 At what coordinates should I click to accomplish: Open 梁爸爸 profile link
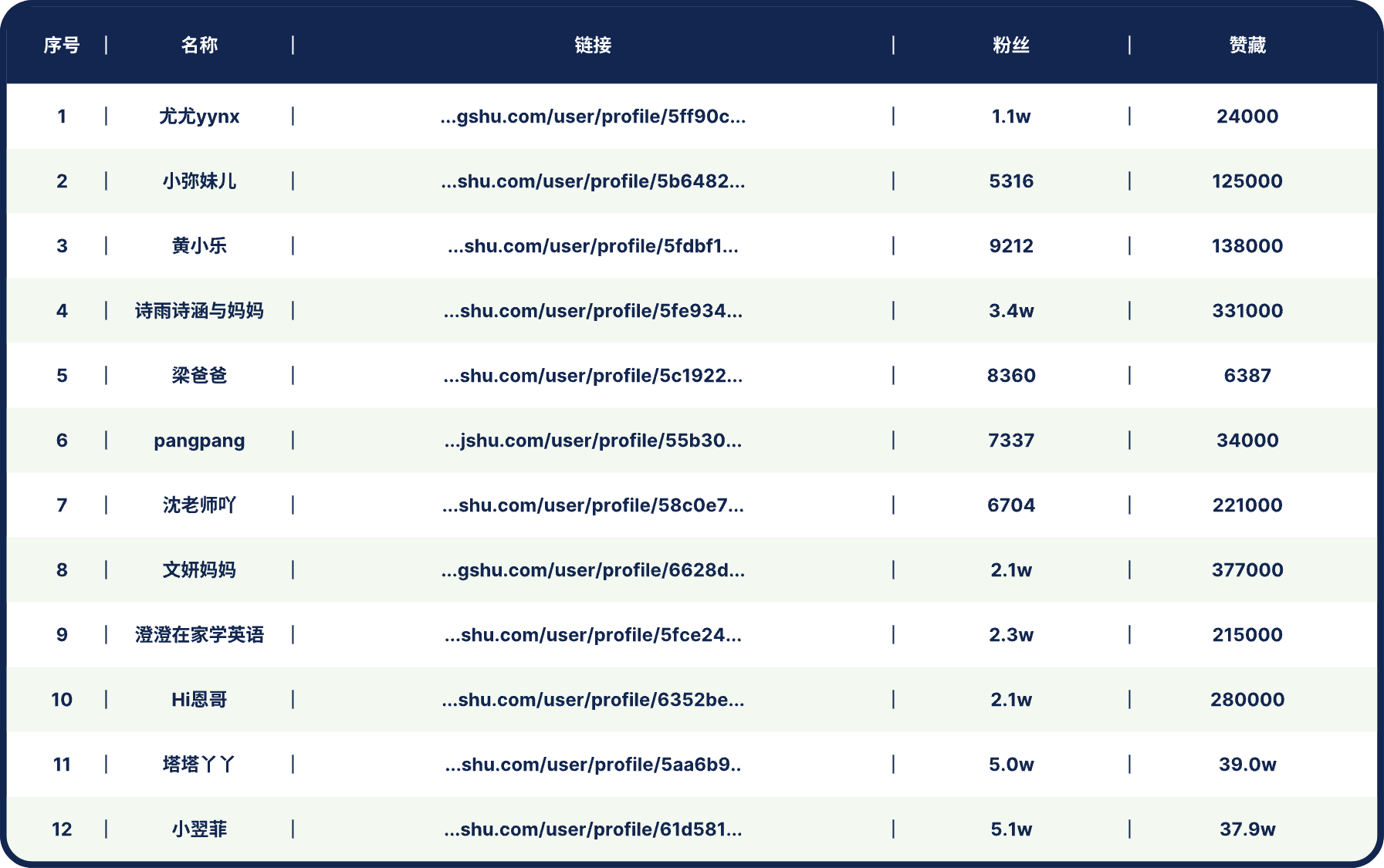point(593,376)
